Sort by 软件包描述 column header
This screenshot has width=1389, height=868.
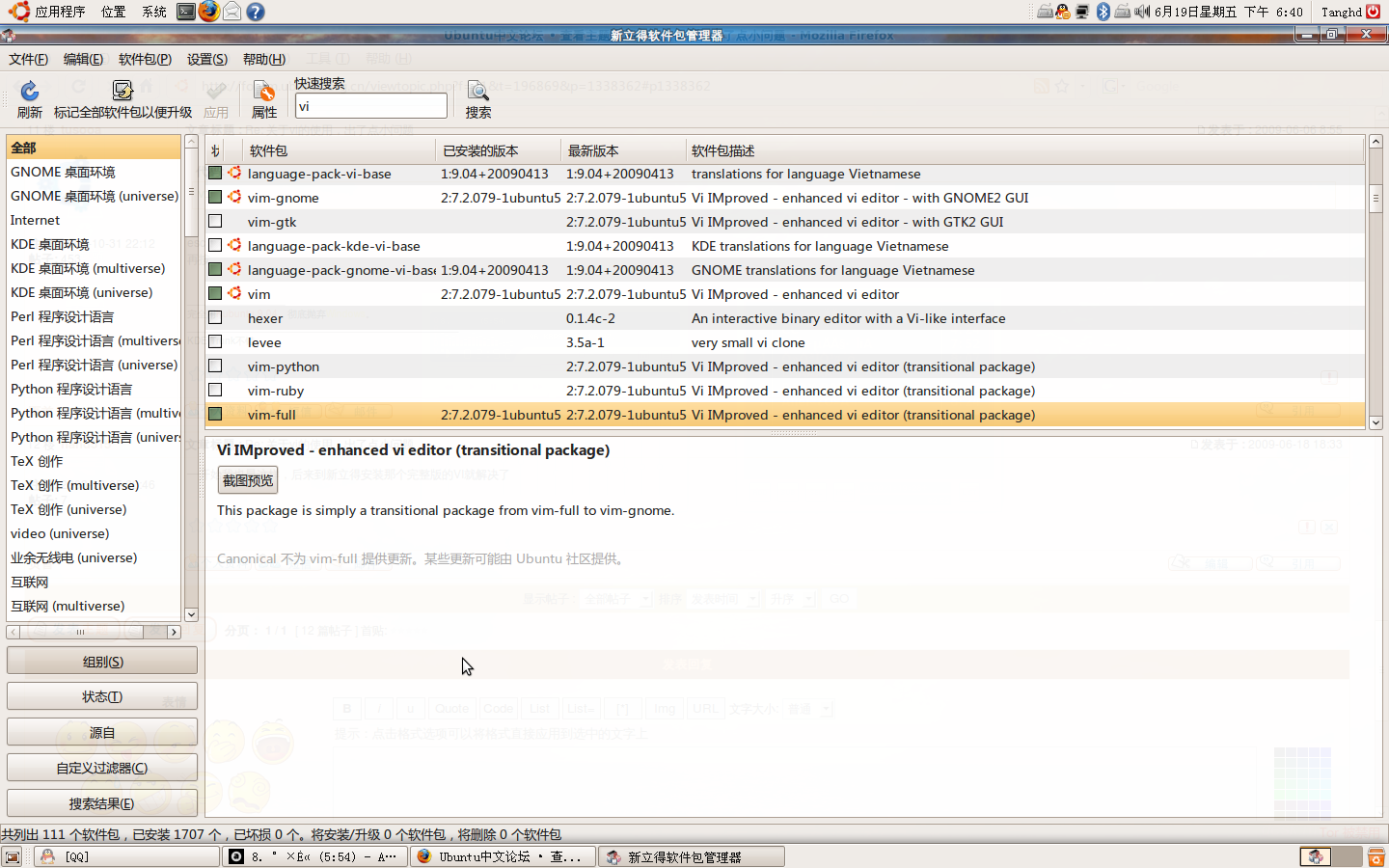pos(1024,150)
